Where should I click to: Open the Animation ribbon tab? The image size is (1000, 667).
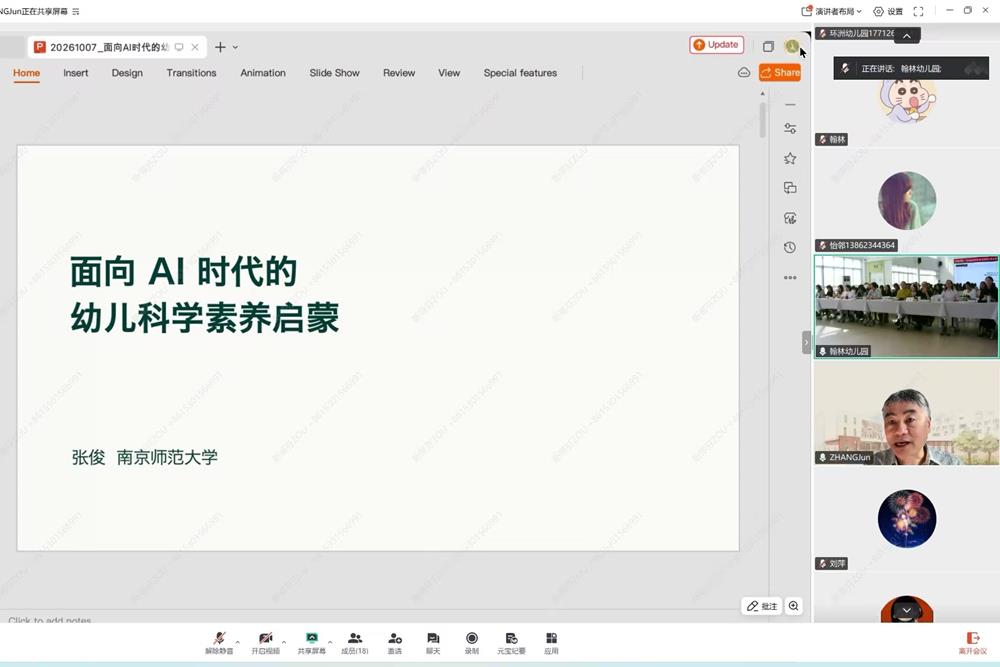[x=263, y=73]
